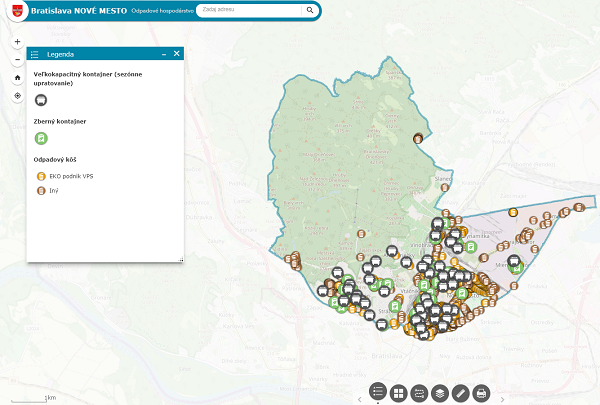This screenshot has height=405, width=600.
Task: Open the basemap gallery widget
Action: point(398,393)
